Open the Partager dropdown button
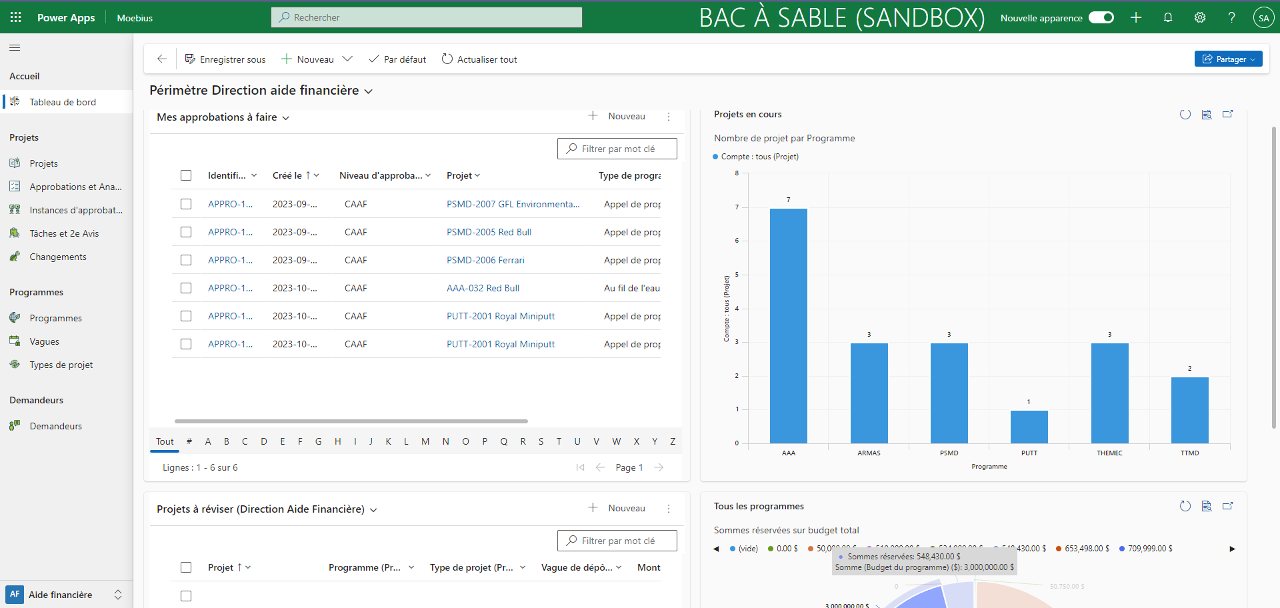Viewport: 1280px width, 608px height. pyautogui.click(x=1228, y=59)
